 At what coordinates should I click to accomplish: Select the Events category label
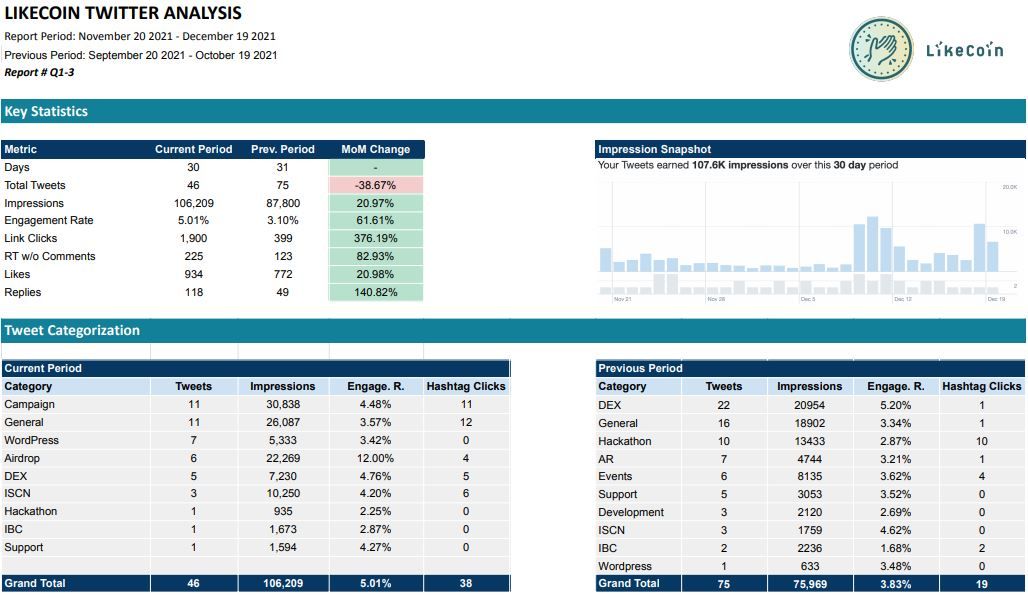615,477
